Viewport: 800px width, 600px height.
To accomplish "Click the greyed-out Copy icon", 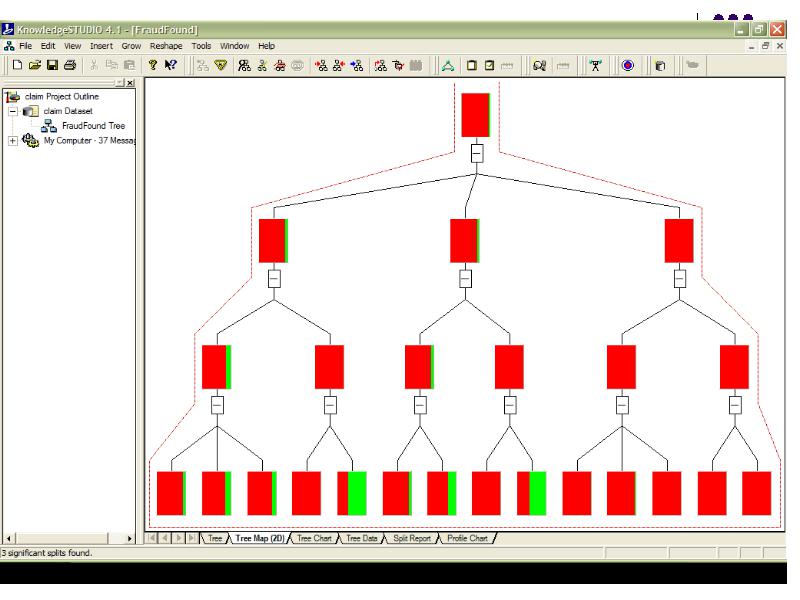I will click(111, 65).
